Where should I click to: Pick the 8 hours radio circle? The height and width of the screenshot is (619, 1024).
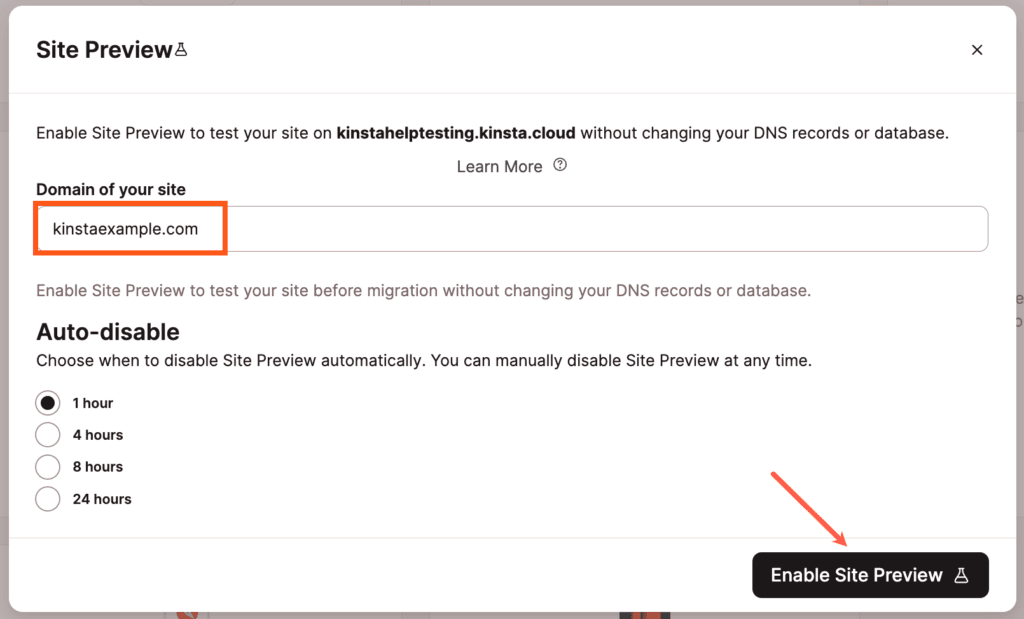[x=47, y=467]
